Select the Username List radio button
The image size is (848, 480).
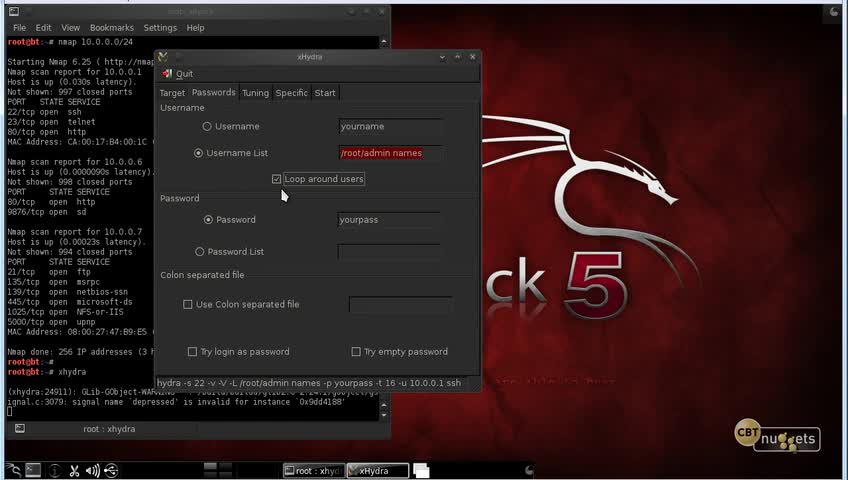pos(198,154)
